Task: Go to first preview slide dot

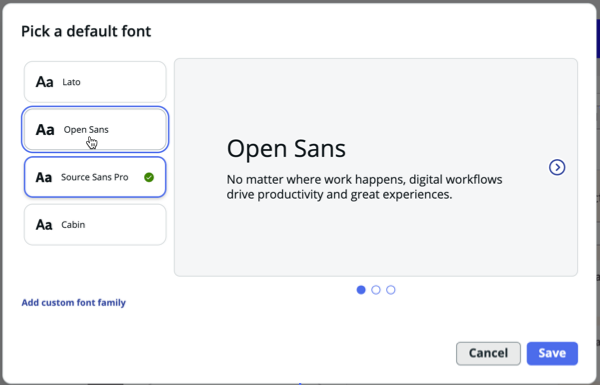Action: [361, 290]
